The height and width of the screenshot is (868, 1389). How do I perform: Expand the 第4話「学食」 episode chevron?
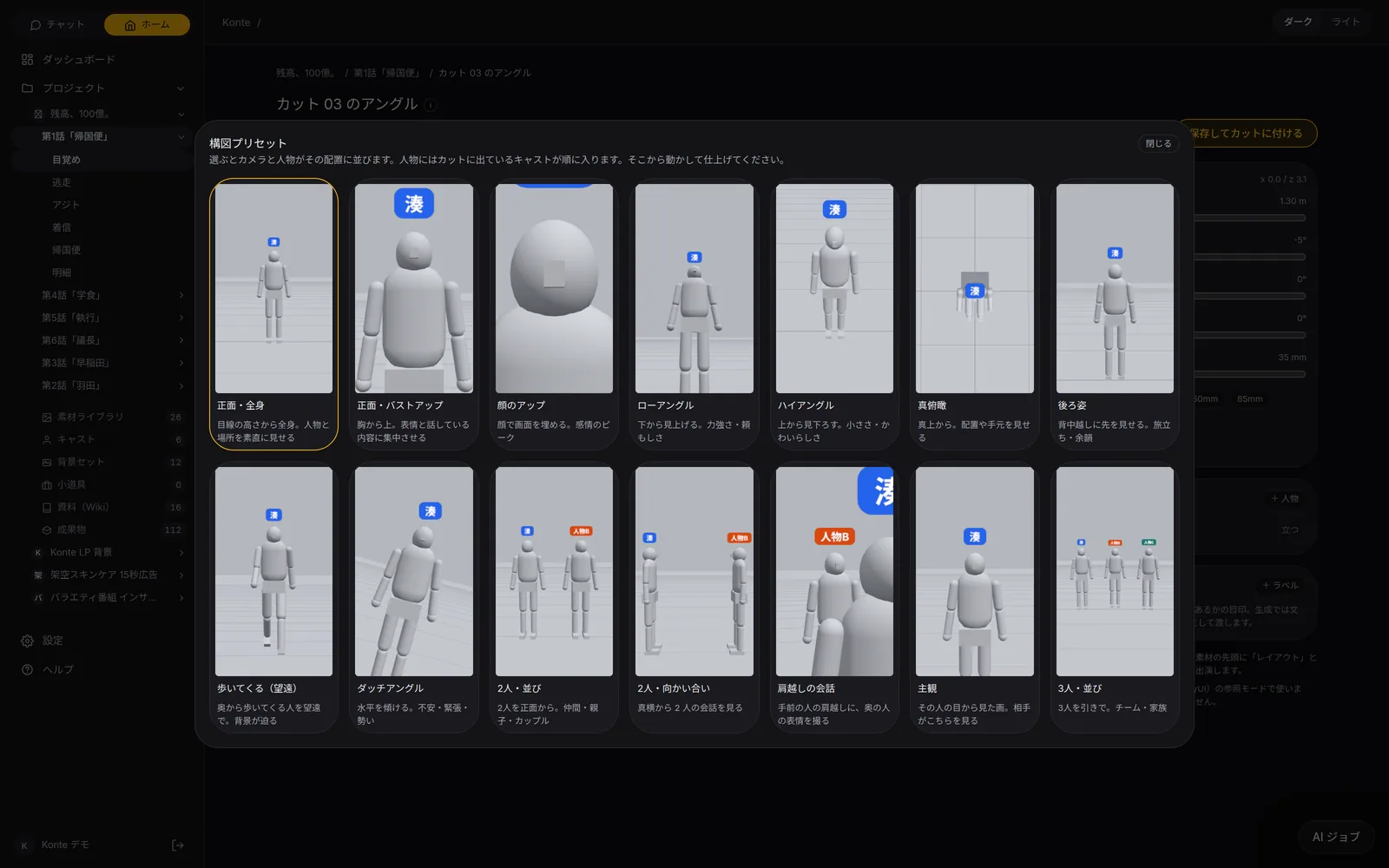pyautogui.click(x=181, y=295)
